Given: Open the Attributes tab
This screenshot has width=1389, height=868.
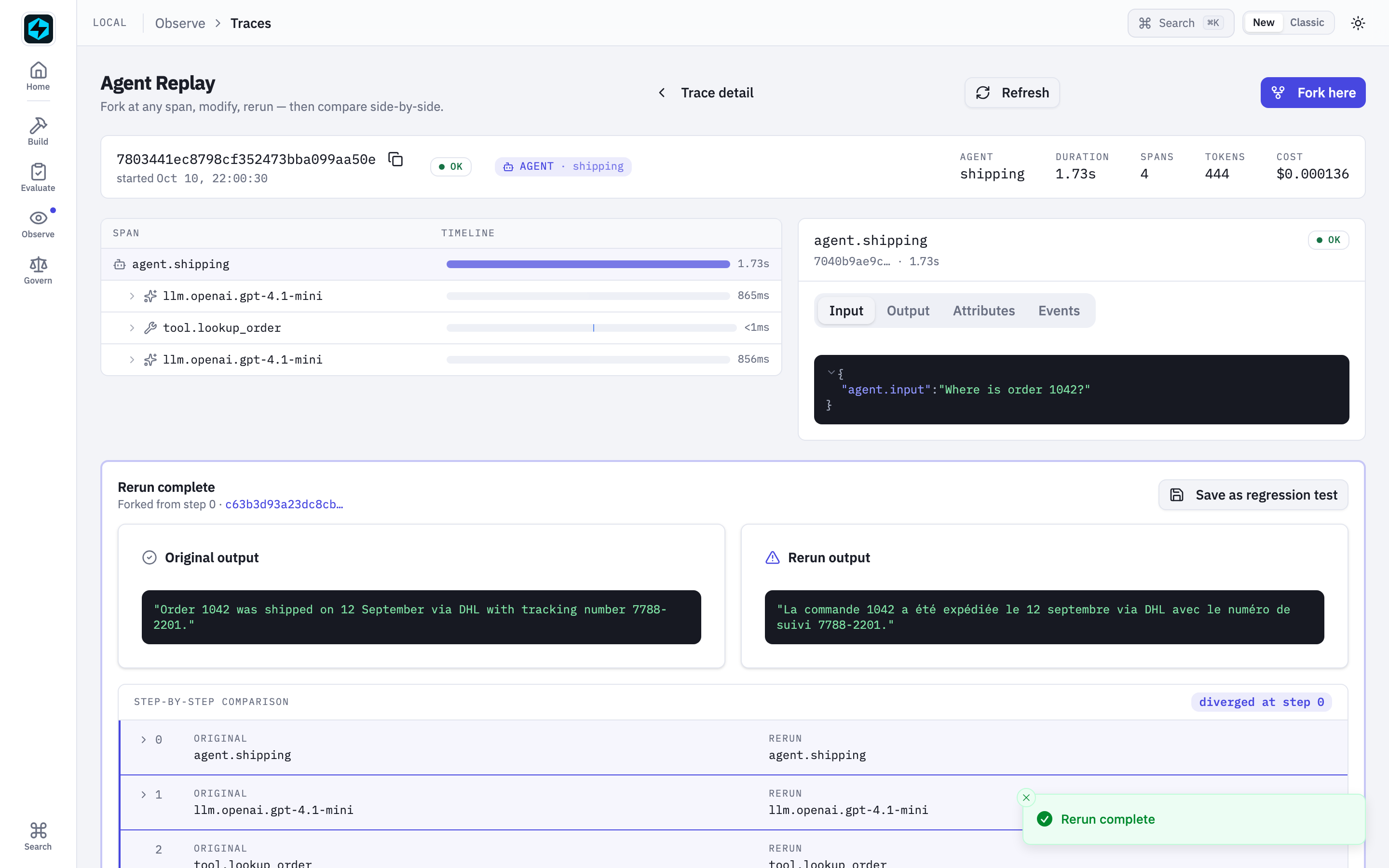Looking at the screenshot, I should (983, 311).
